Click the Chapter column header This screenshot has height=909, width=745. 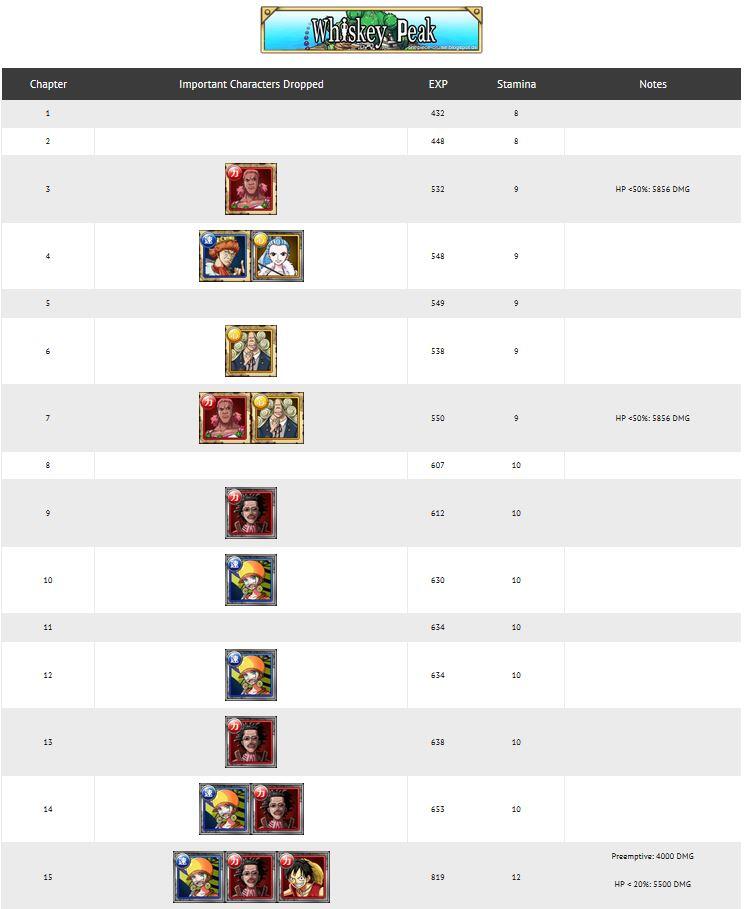(x=48, y=84)
